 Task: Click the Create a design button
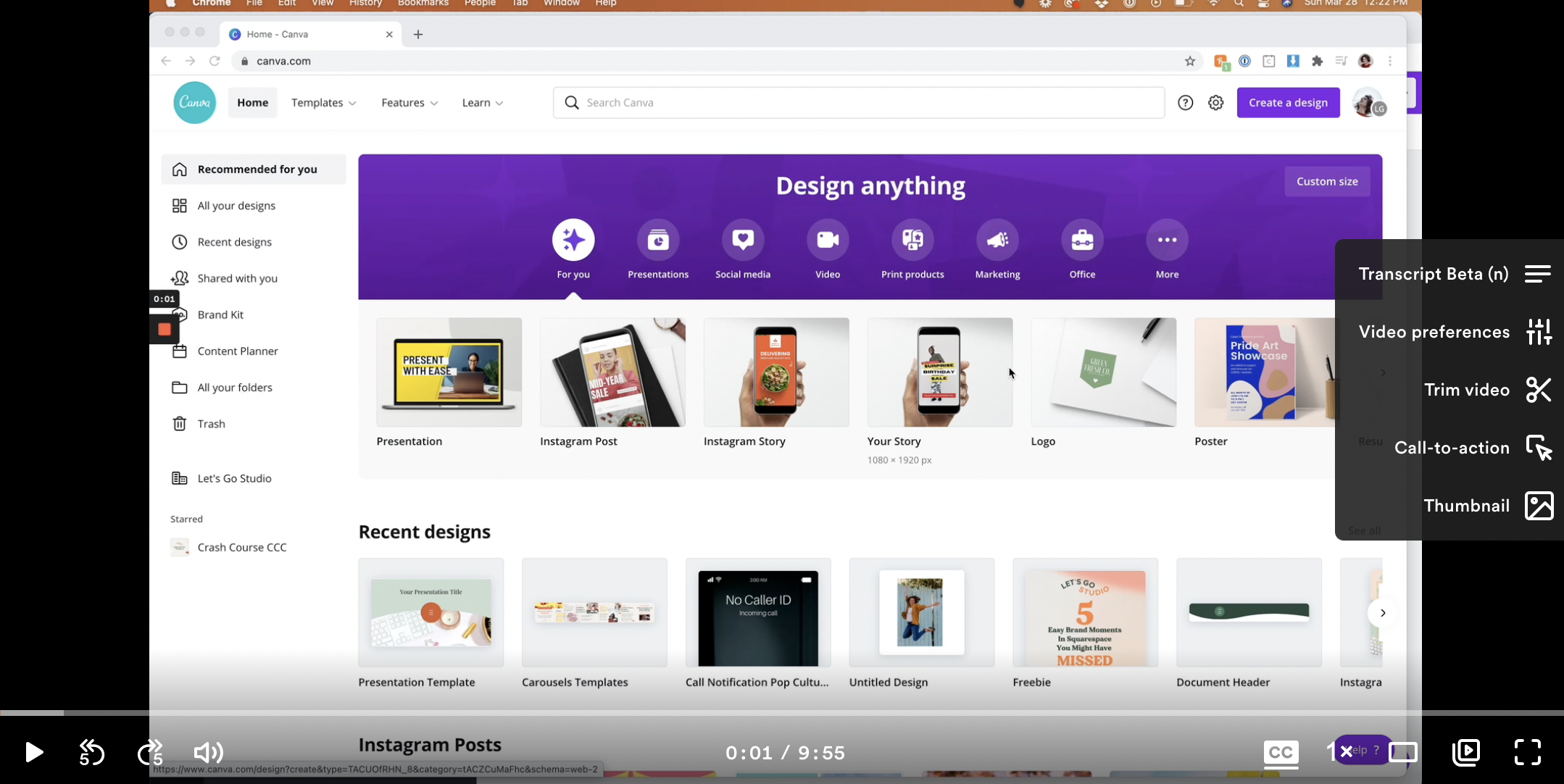(x=1288, y=103)
